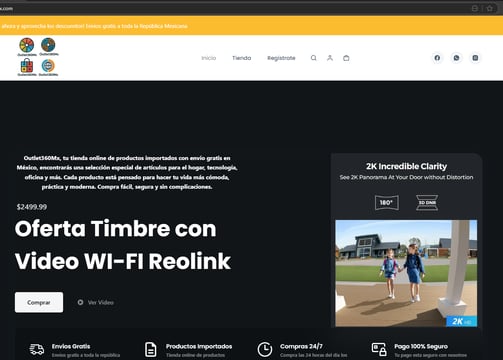503x360 pixels.
Task: Select the 180° panorama icon
Action: point(387,203)
